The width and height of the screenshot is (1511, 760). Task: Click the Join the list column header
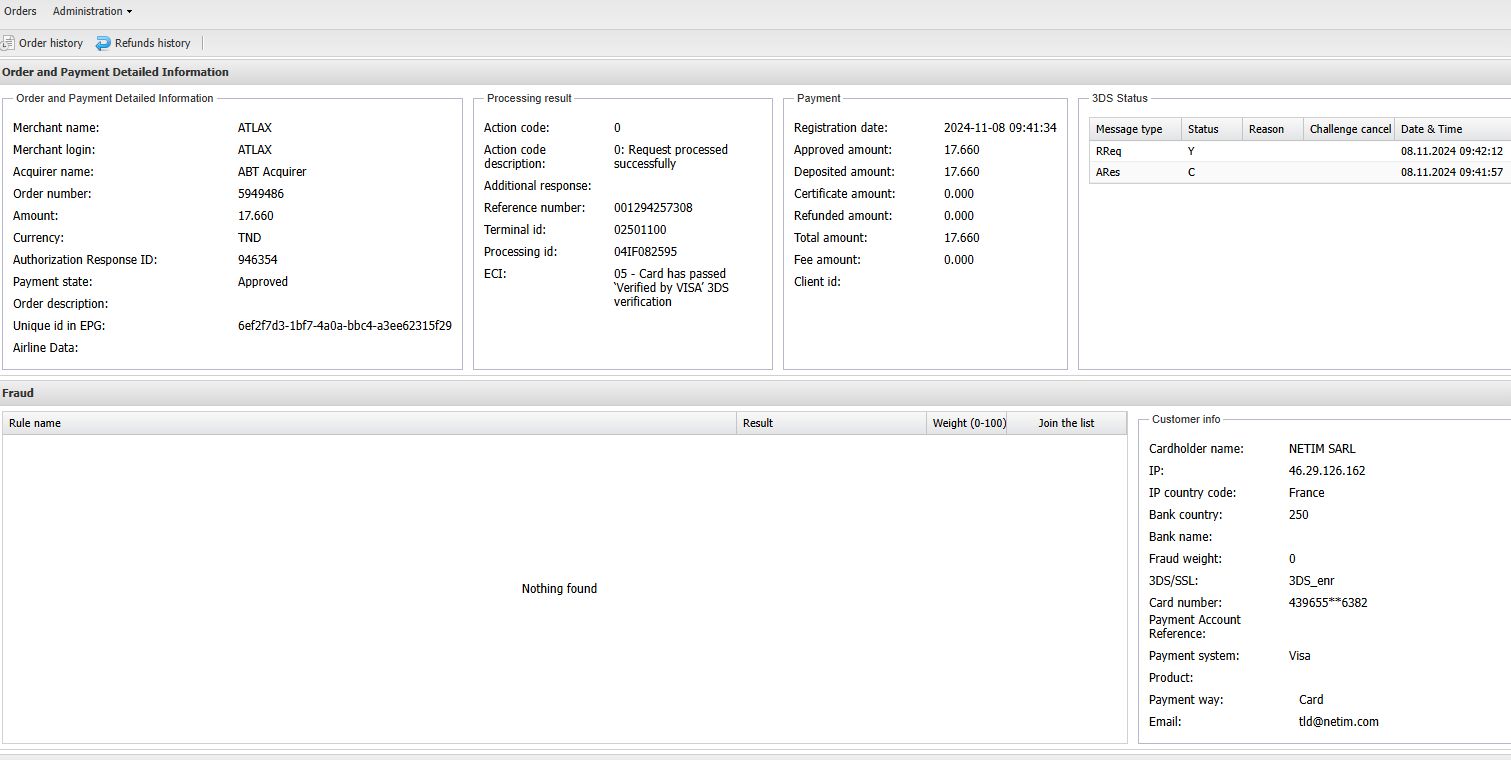[x=1066, y=423]
